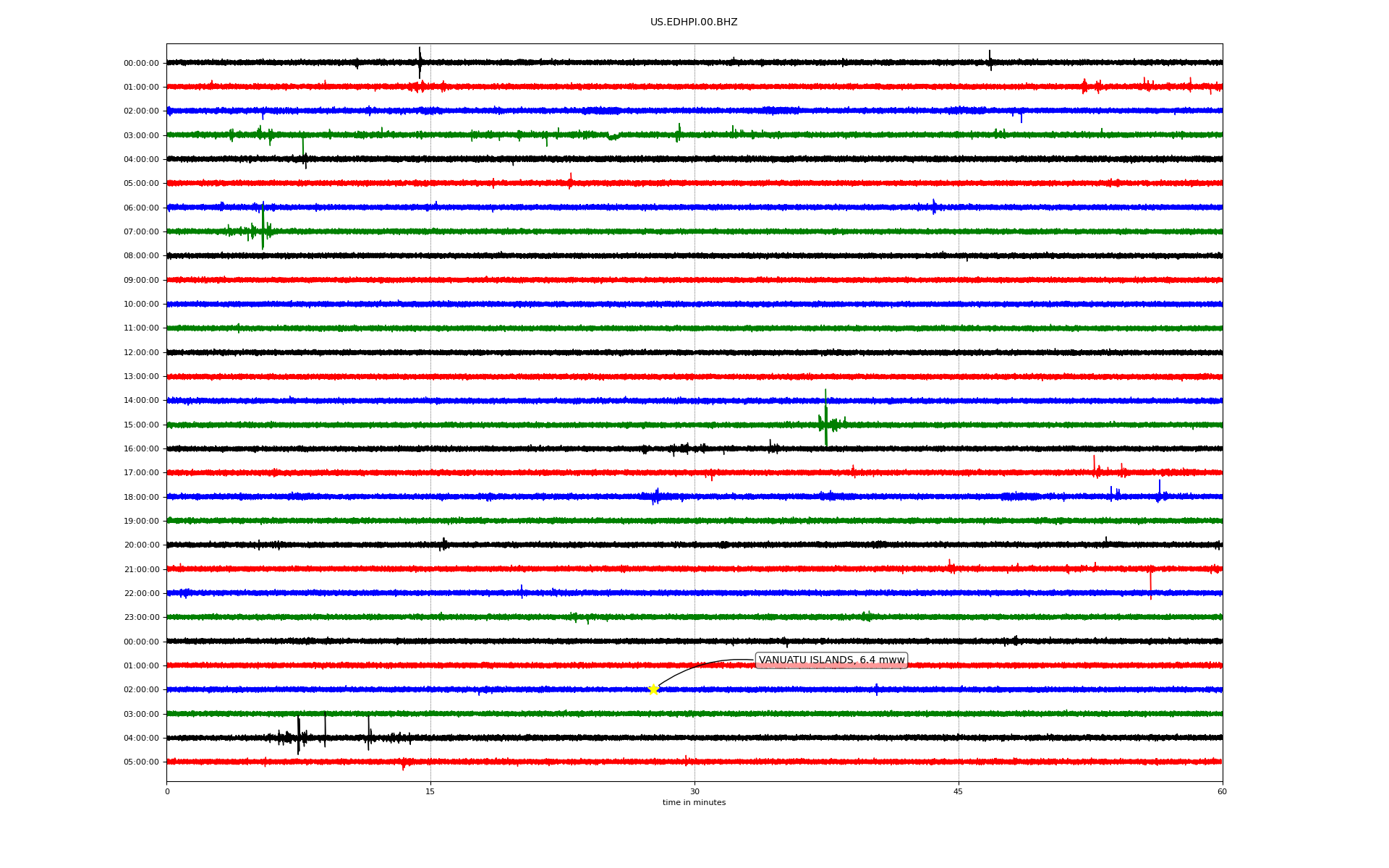Click the 60 tick on x-axis
1389x868 pixels.
[1222, 791]
